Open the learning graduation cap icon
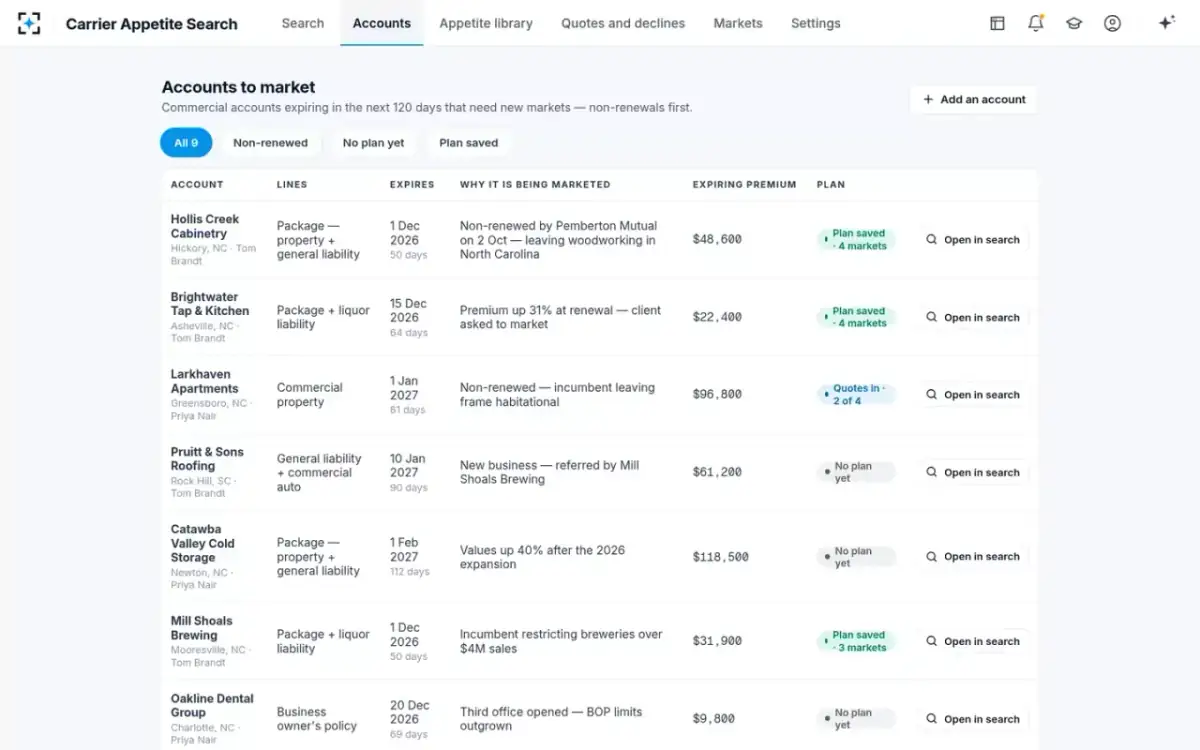 click(x=1074, y=23)
